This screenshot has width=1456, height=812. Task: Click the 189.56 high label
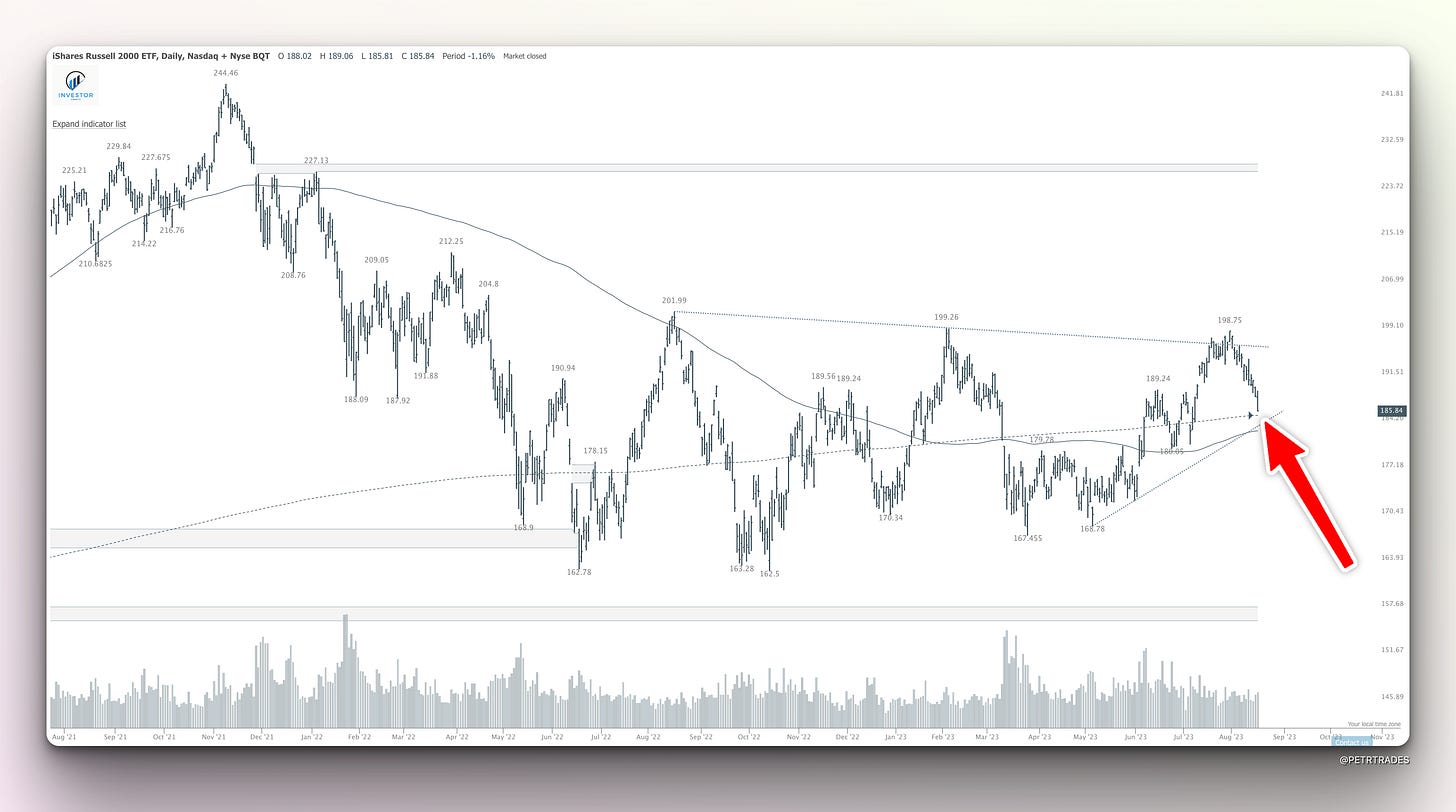pos(823,376)
